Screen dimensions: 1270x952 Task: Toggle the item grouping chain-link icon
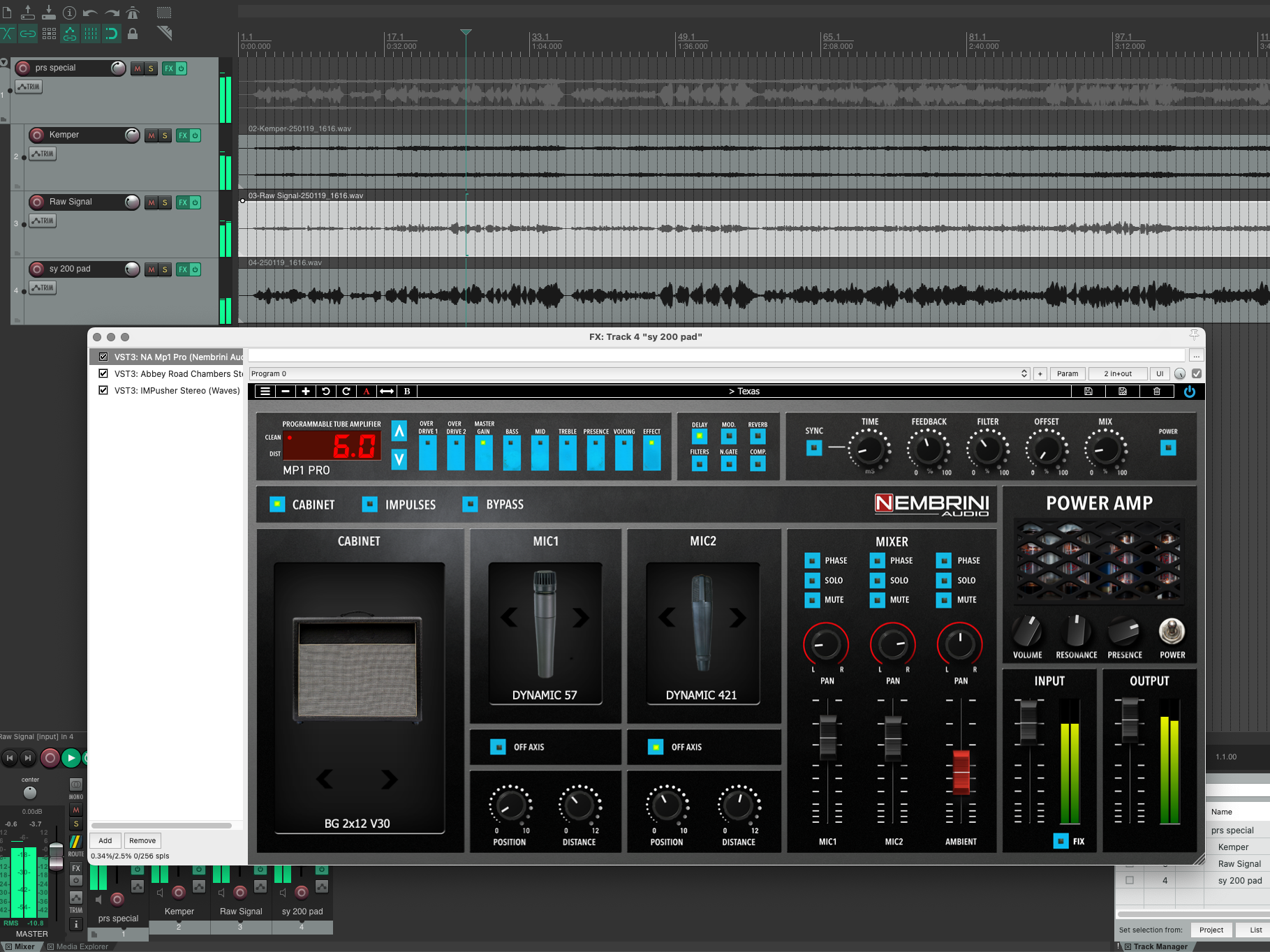tap(28, 34)
